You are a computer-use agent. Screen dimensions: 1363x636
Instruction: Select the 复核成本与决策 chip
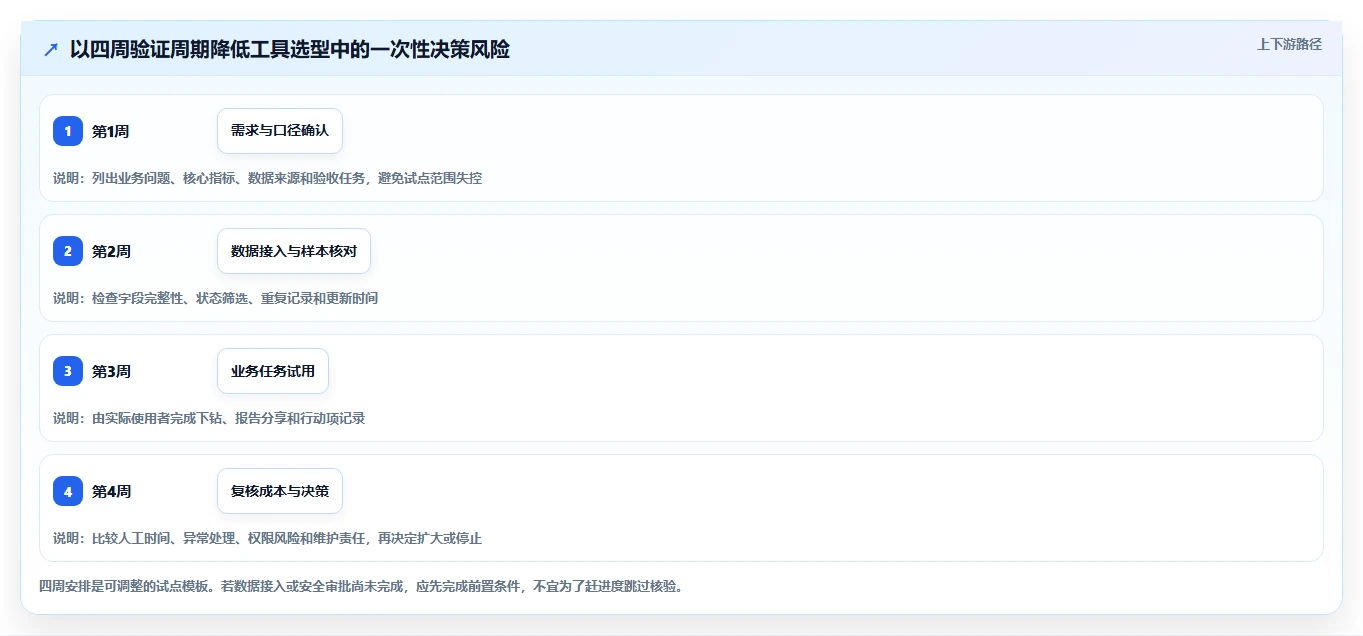pos(280,491)
